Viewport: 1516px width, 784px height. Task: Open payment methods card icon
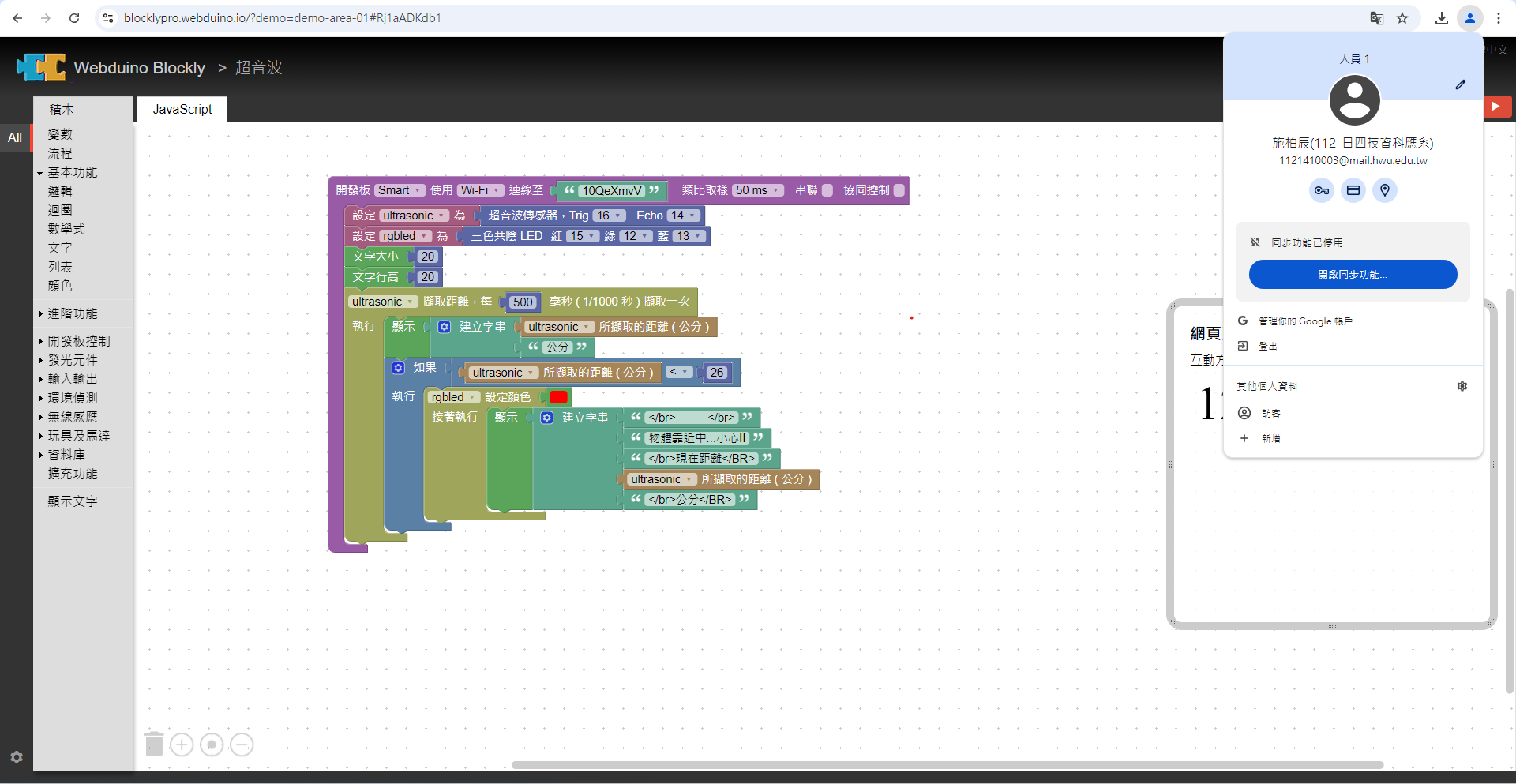pyautogui.click(x=1353, y=190)
